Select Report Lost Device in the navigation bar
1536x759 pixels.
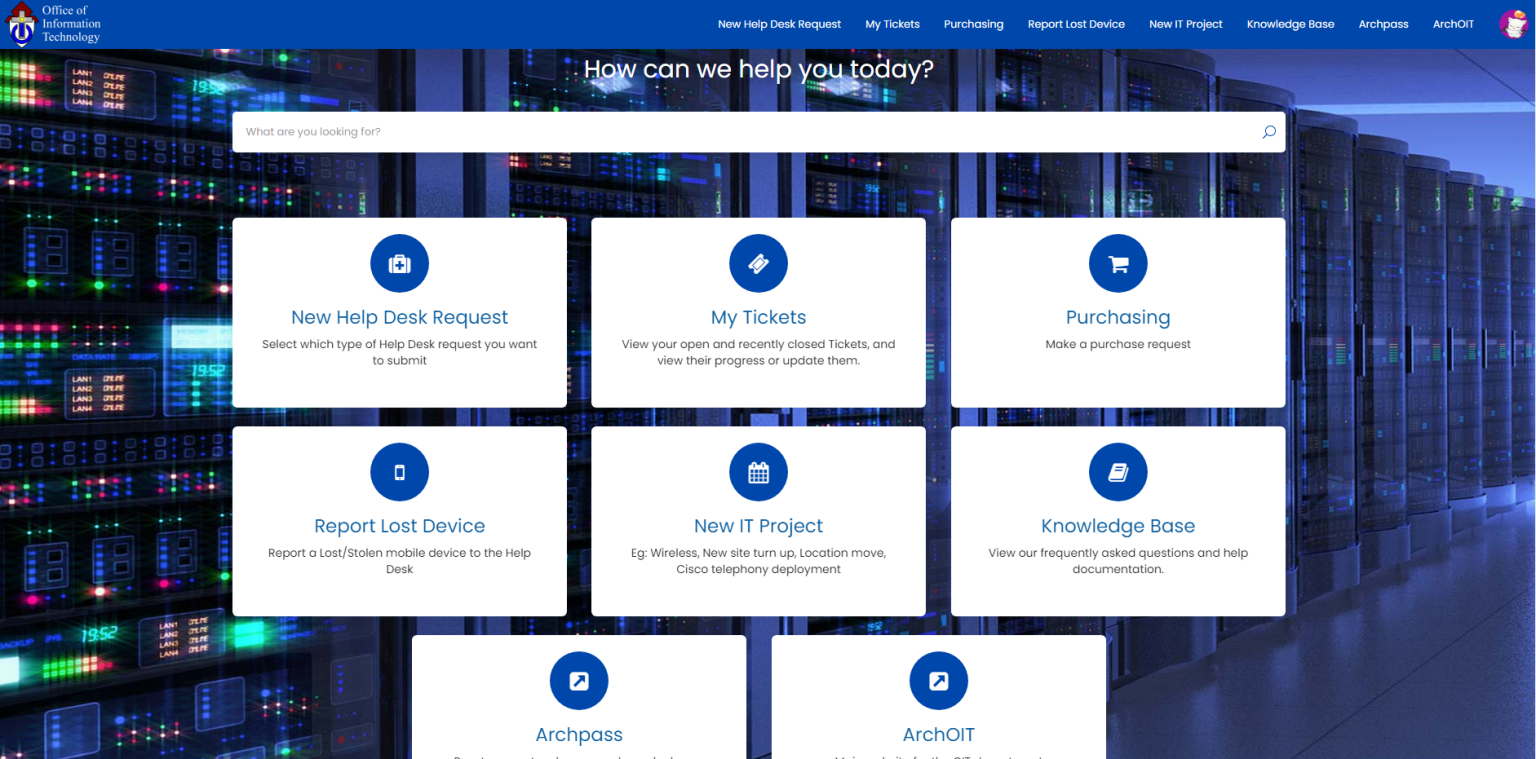[x=1076, y=24]
